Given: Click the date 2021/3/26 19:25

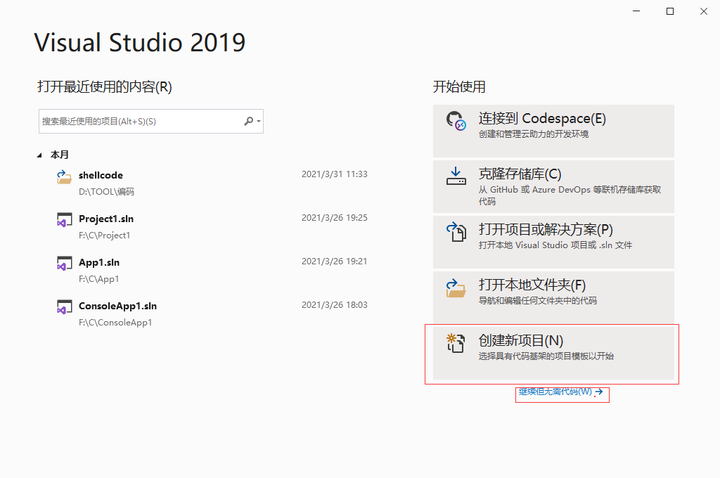Looking at the screenshot, I should coord(334,218).
